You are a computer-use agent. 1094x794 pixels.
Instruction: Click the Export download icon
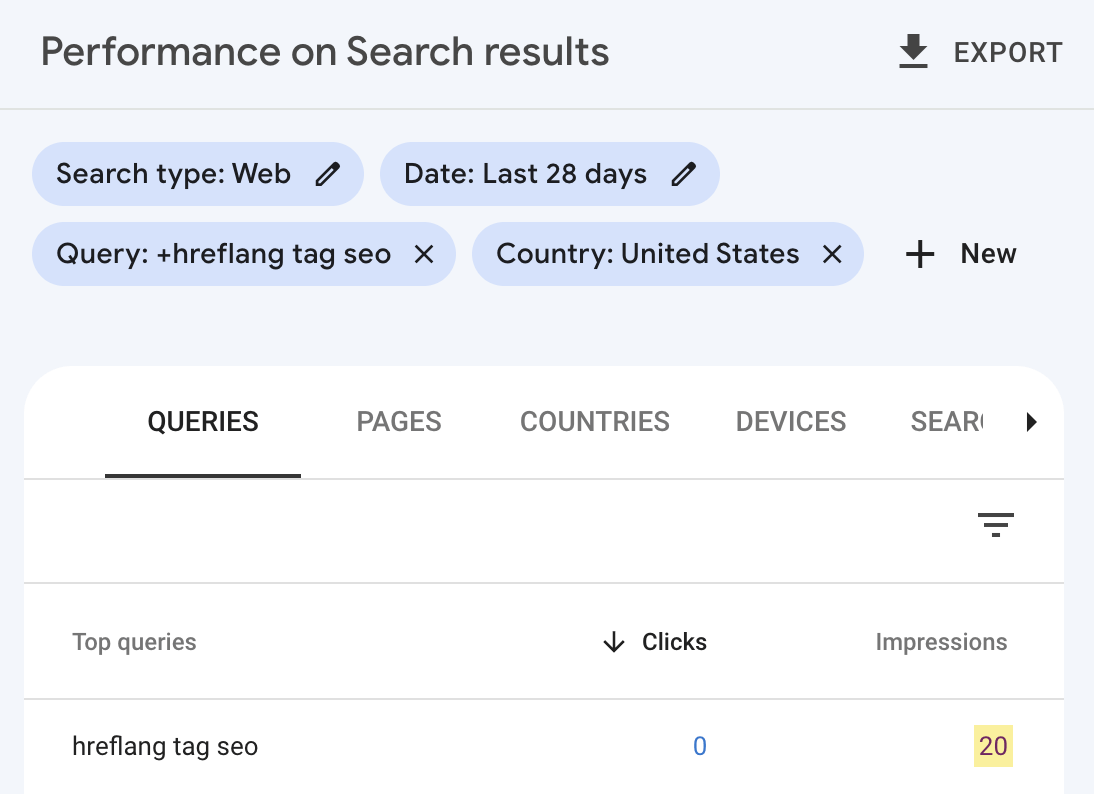click(x=913, y=51)
